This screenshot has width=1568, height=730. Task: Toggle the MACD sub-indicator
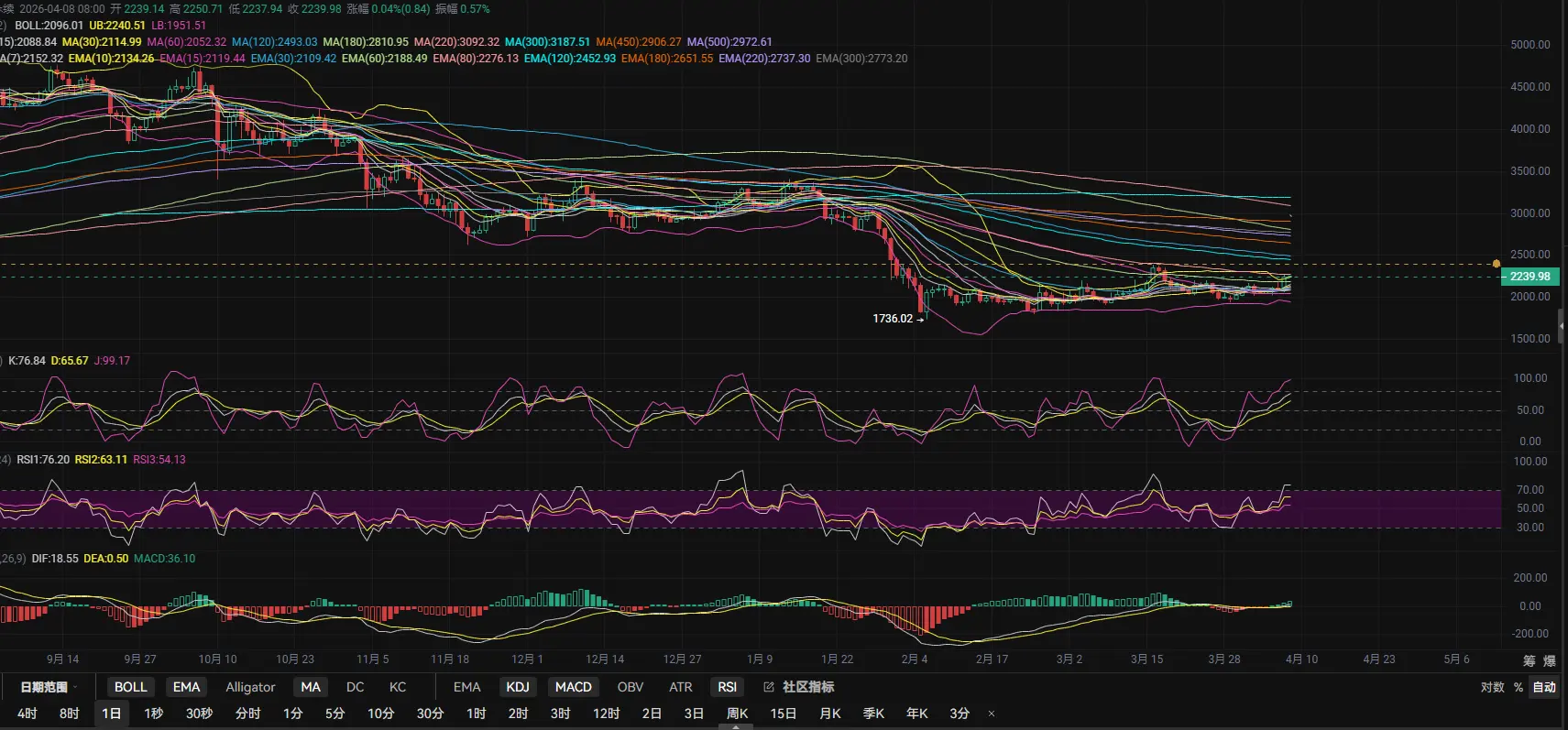(x=573, y=687)
